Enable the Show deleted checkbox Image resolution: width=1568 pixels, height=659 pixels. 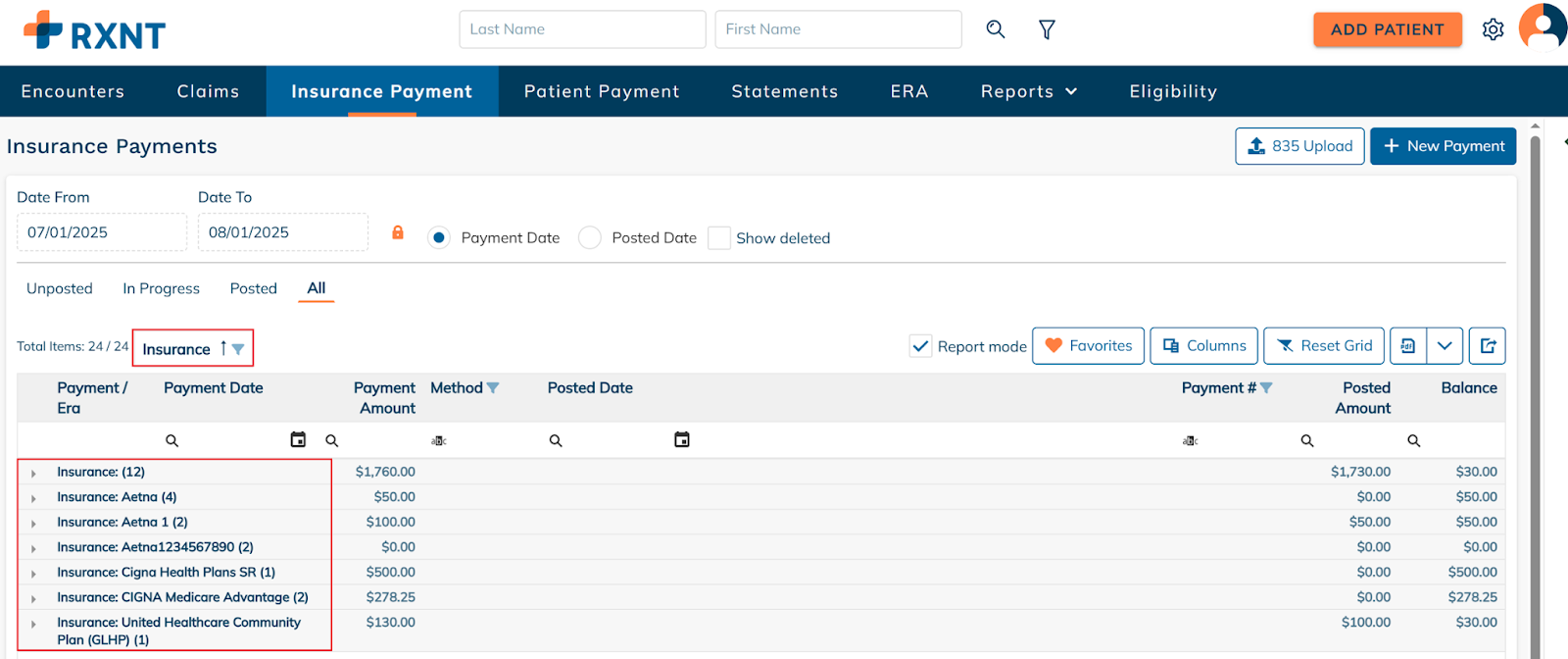719,238
